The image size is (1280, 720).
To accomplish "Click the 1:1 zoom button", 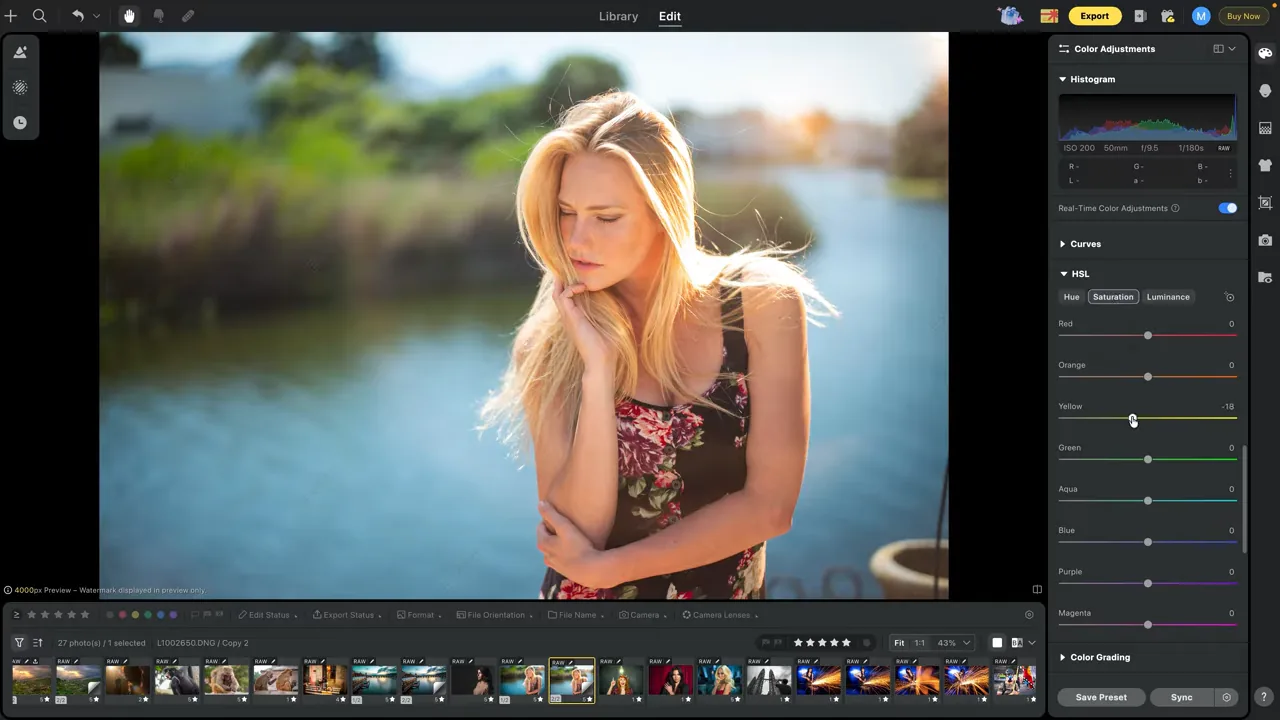I will (x=919, y=643).
